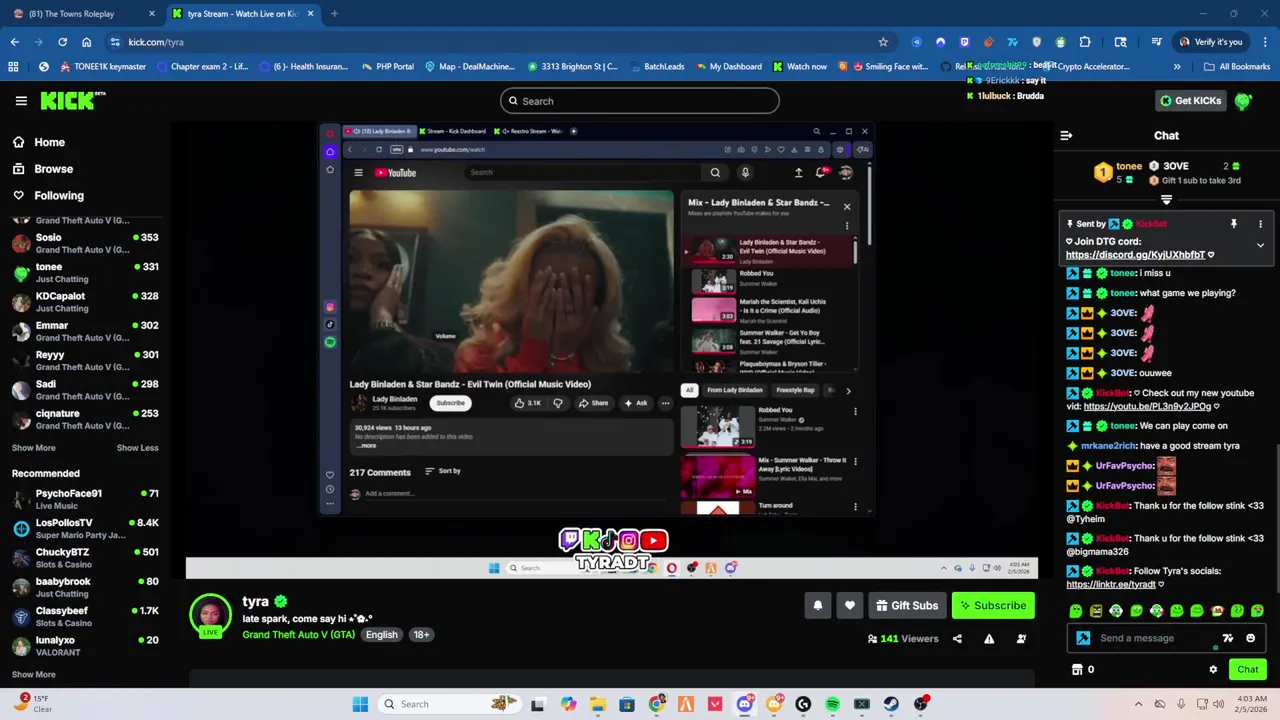Click Get KICKs button
The height and width of the screenshot is (720, 1280).
point(1189,101)
